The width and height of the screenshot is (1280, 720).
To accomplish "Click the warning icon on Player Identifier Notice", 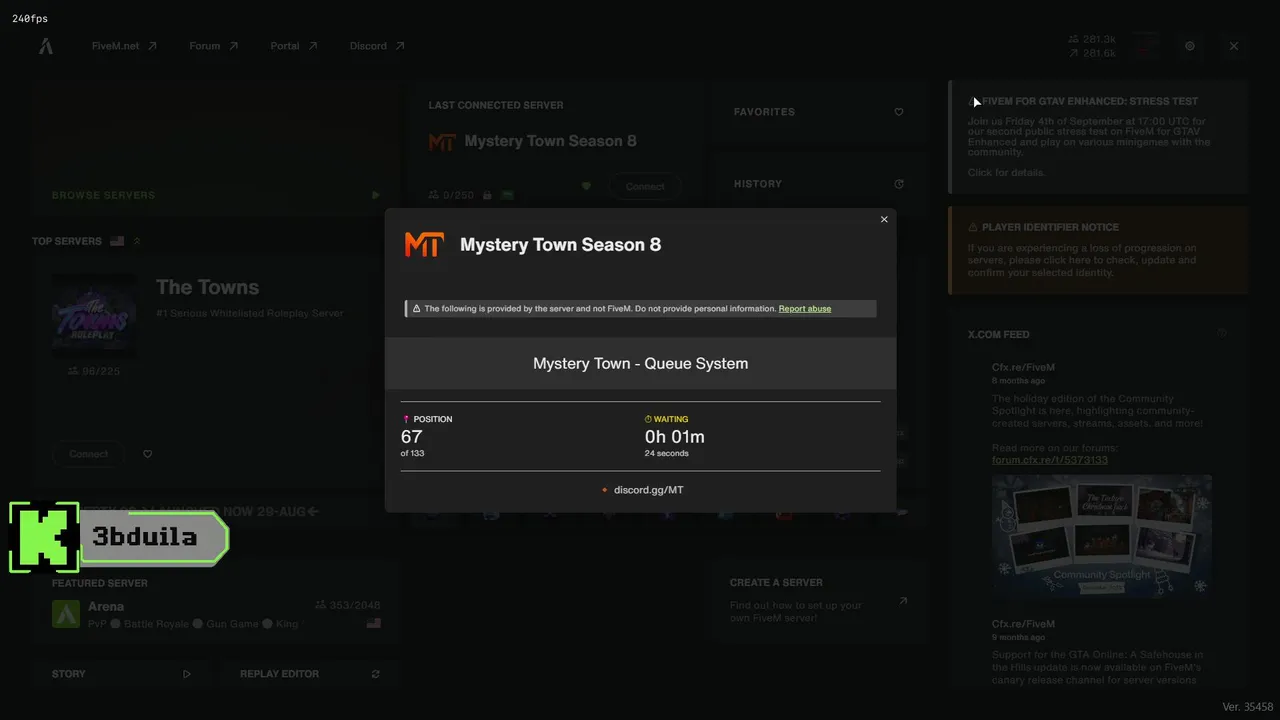I will pos(973,227).
